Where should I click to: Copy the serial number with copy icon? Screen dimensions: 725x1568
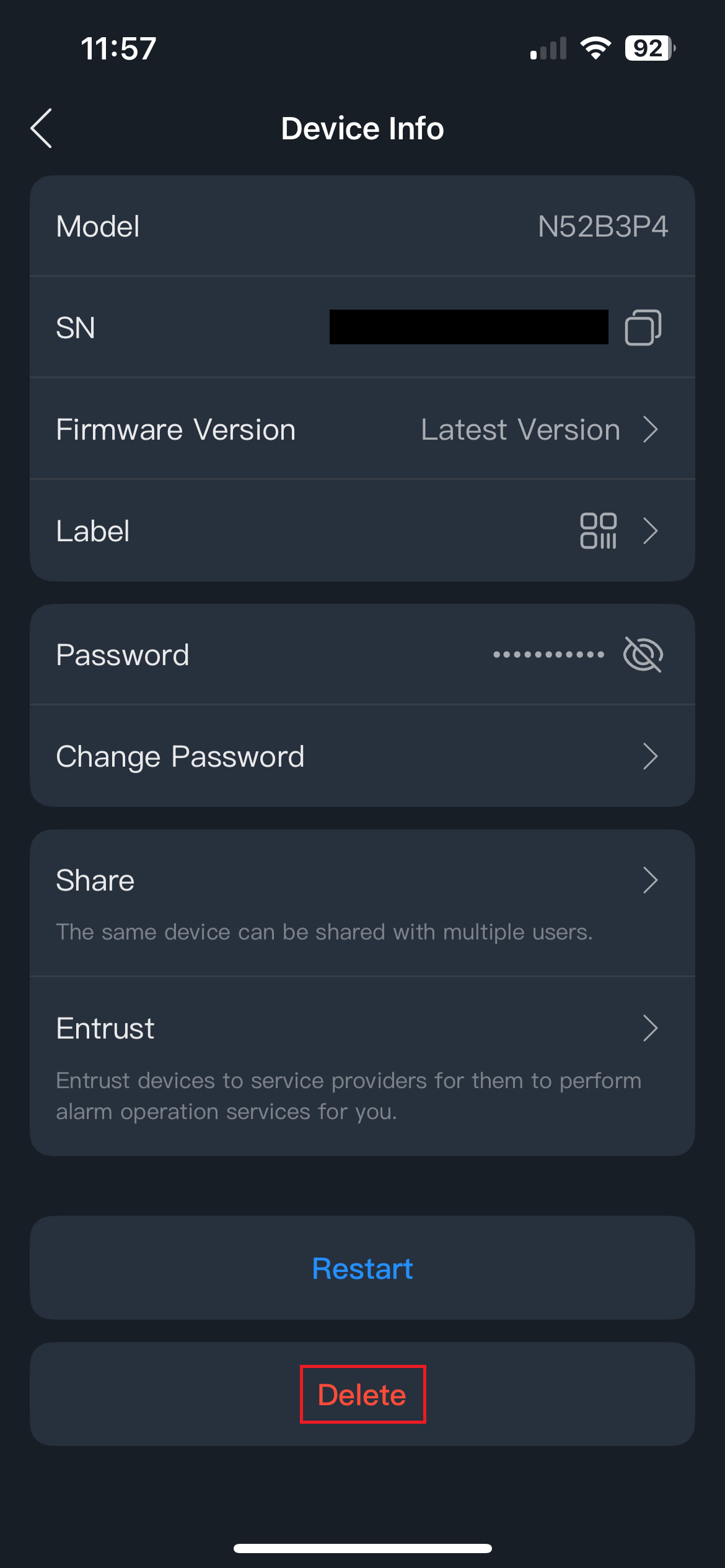tap(643, 327)
